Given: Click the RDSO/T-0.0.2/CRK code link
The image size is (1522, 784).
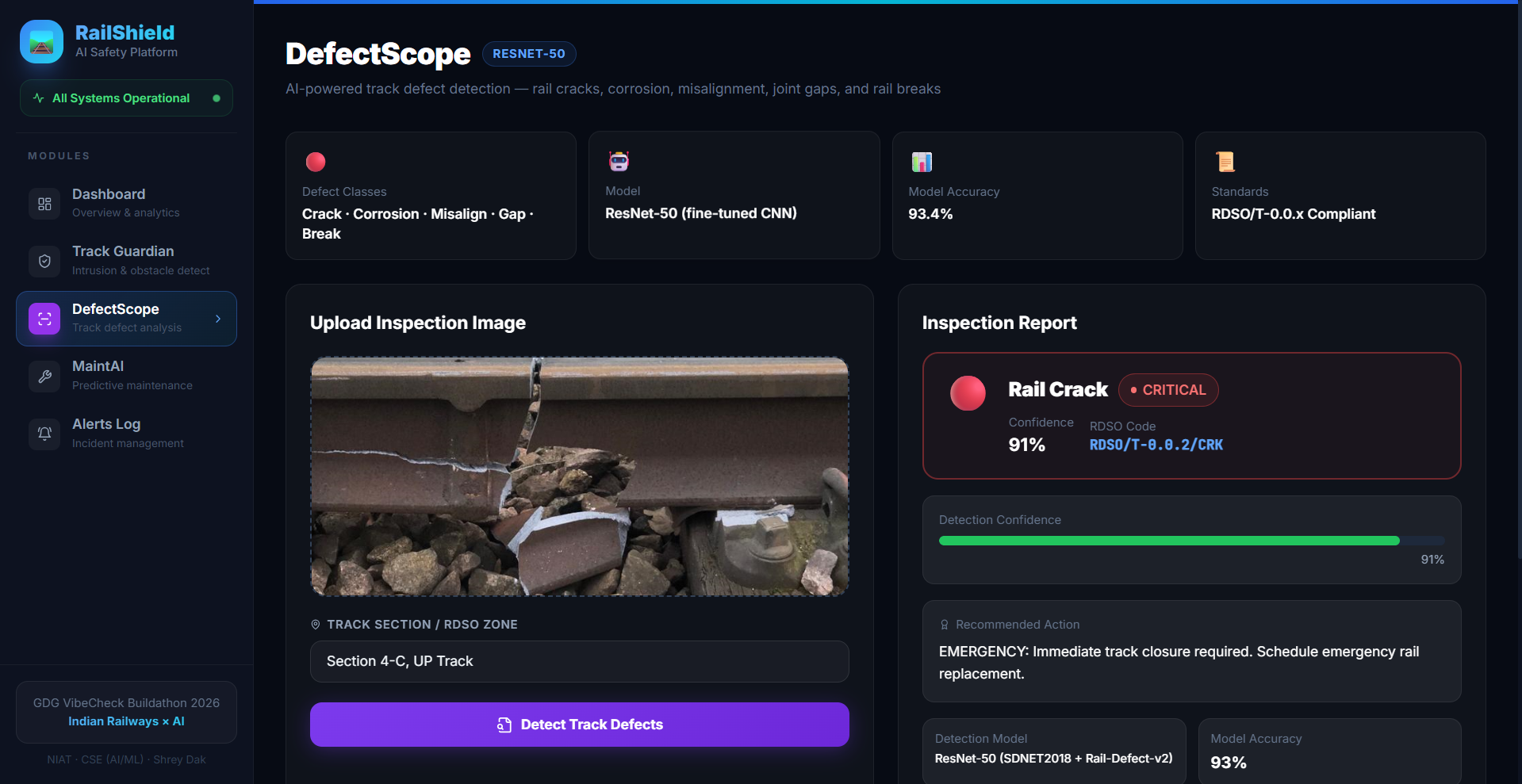Looking at the screenshot, I should [1156, 445].
